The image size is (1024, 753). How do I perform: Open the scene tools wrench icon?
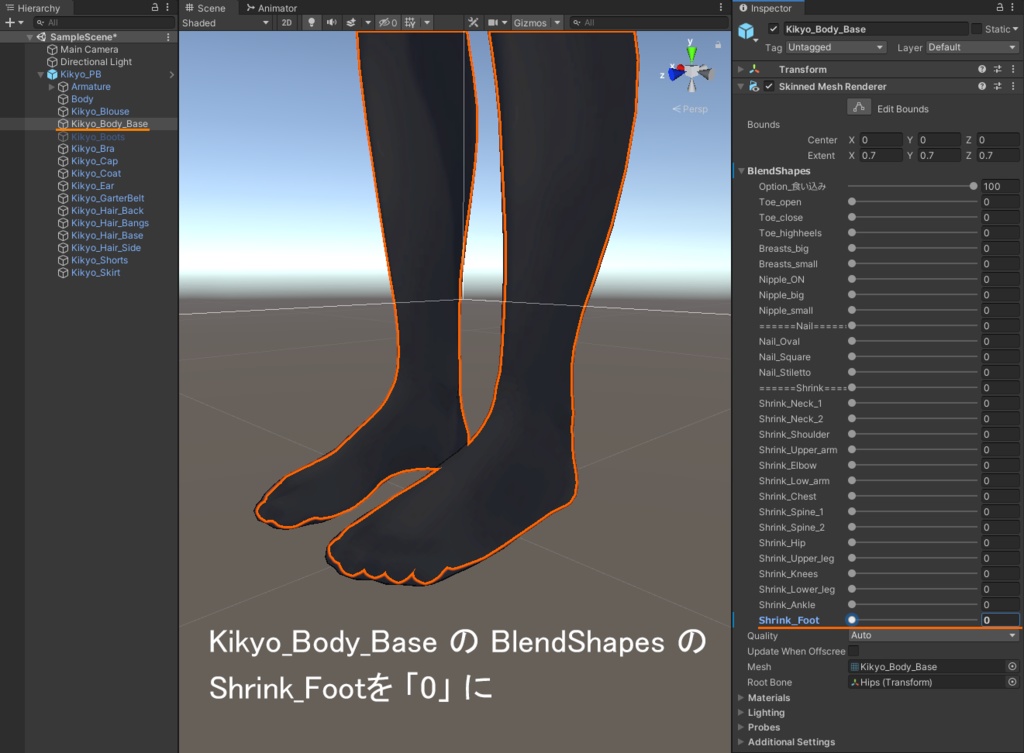coord(473,22)
